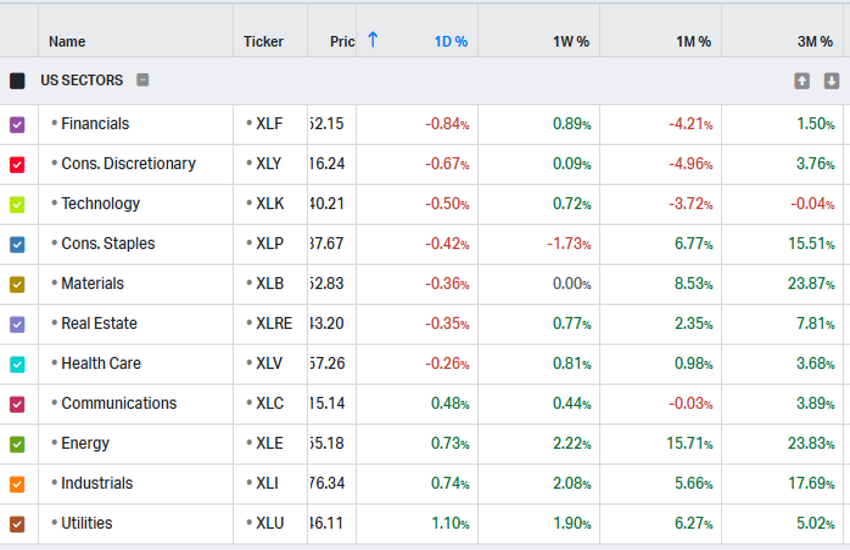The image size is (850, 550).
Task: Sort by the 1M % column header
Action: pos(692,42)
